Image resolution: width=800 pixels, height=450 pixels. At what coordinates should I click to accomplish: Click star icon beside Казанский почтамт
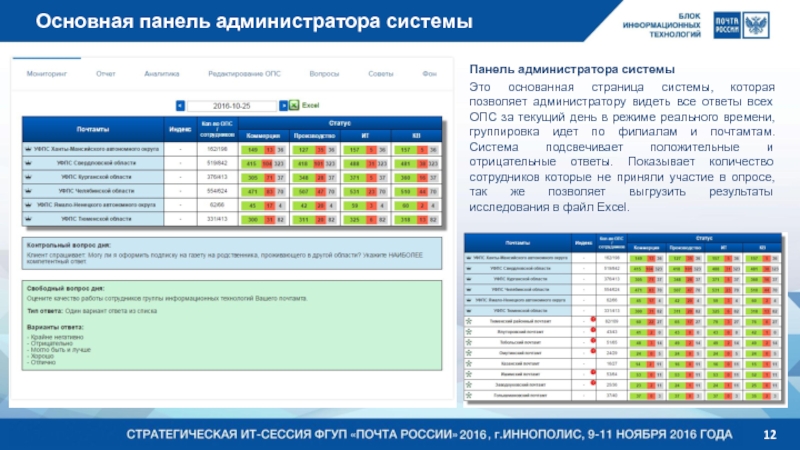468,364
